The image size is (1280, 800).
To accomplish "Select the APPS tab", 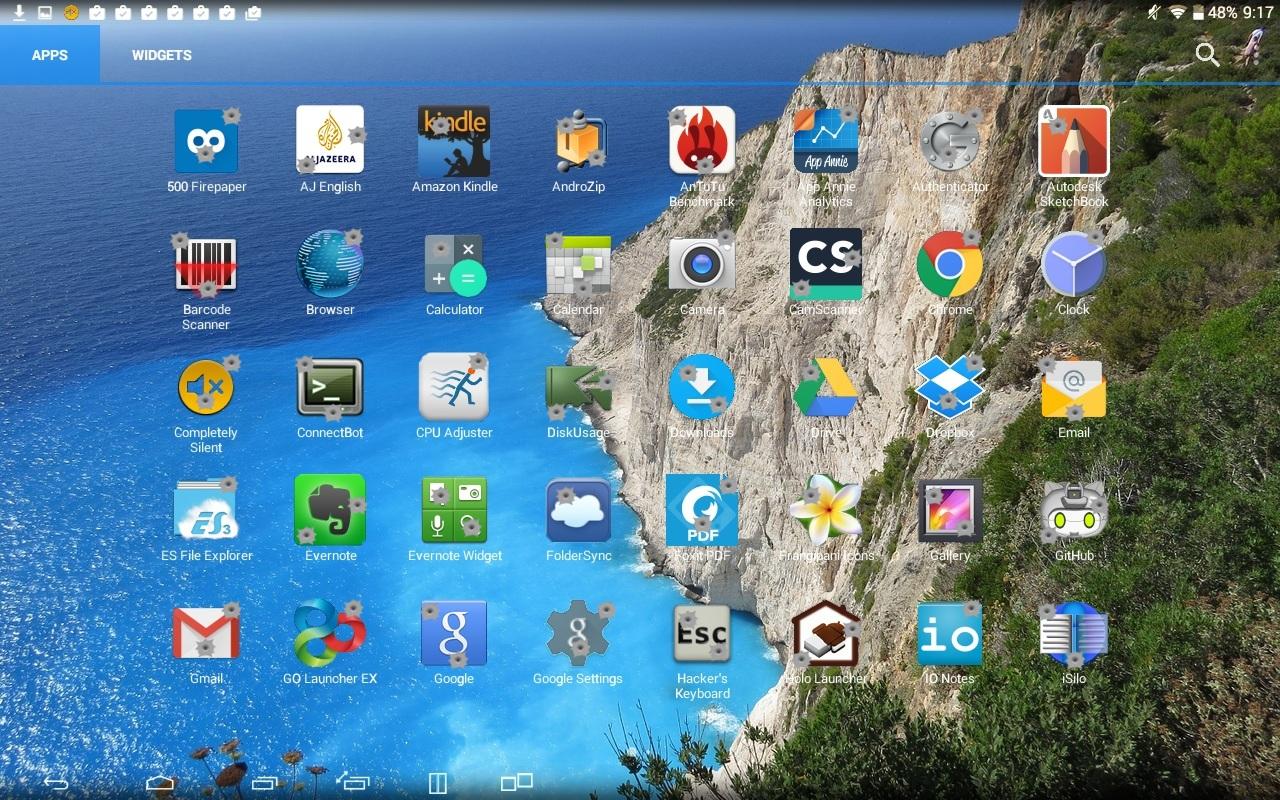I will [50, 55].
